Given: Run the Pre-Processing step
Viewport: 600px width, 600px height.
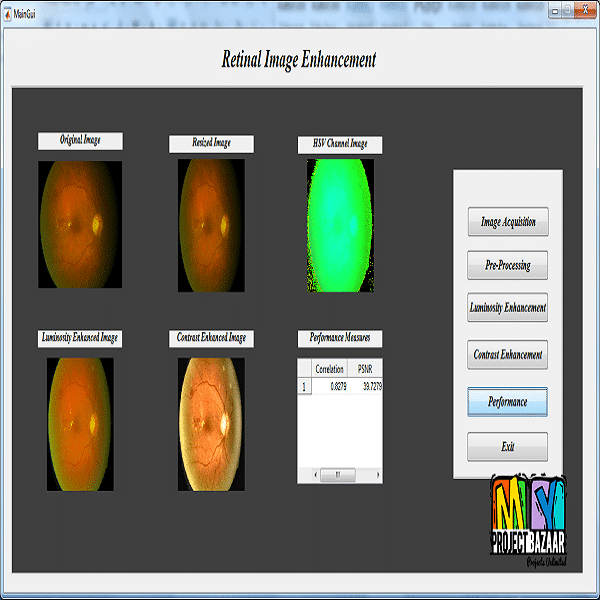Looking at the screenshot, I should [507, 266].
